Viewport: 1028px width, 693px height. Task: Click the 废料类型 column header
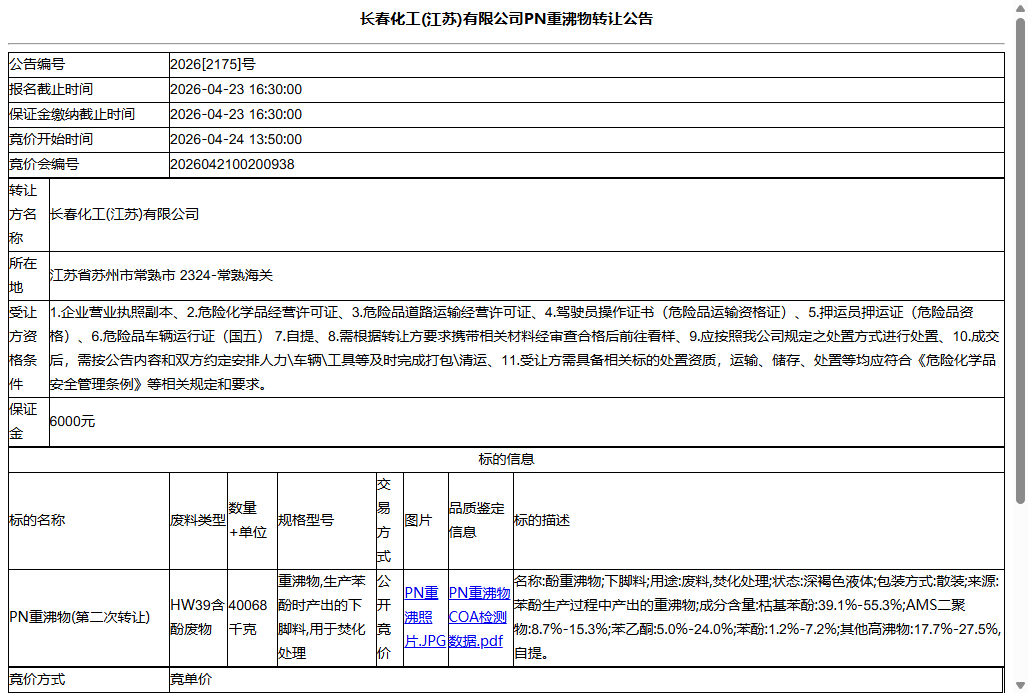tap(198, 521)
